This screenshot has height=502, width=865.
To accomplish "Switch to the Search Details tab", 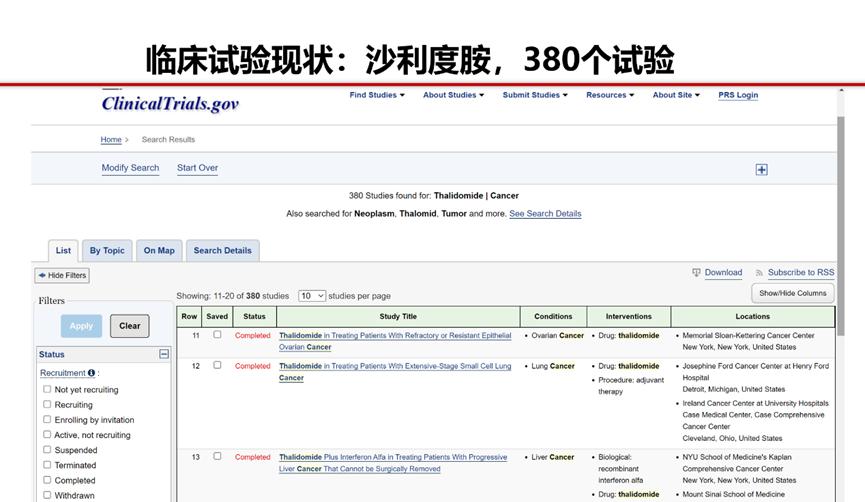I will click(x=222, y=250).
